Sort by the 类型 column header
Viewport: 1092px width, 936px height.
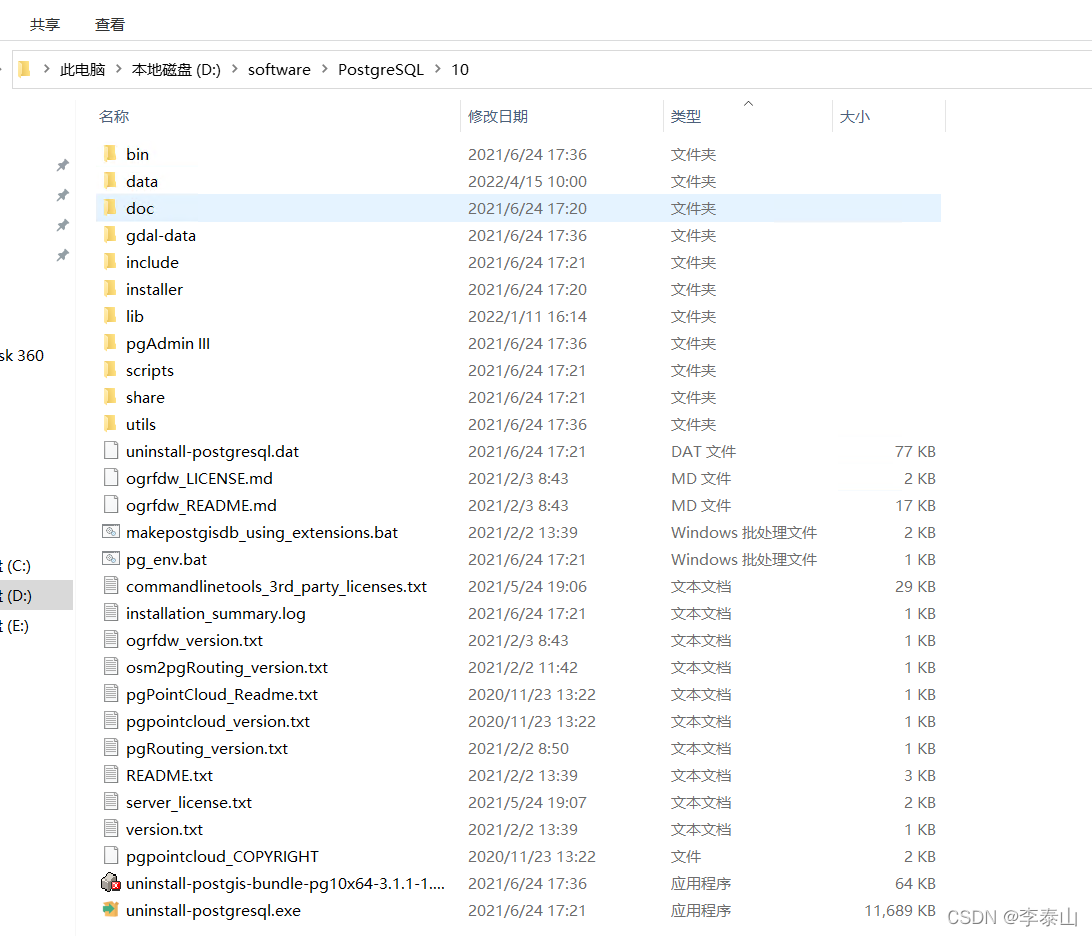[x=685, y=116]
